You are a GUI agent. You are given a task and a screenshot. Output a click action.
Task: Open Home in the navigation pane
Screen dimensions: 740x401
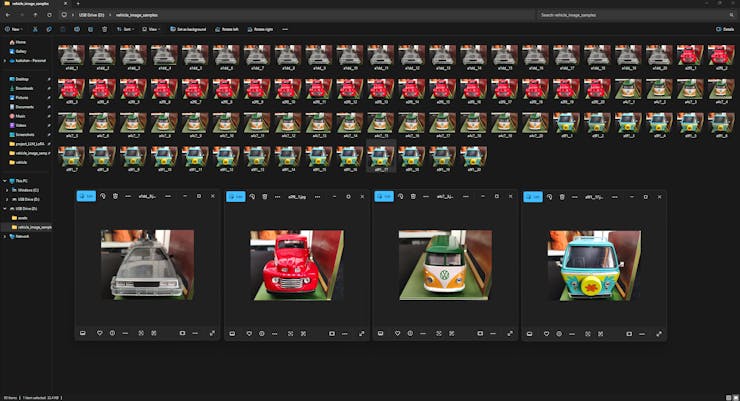[x=21, y=42]
